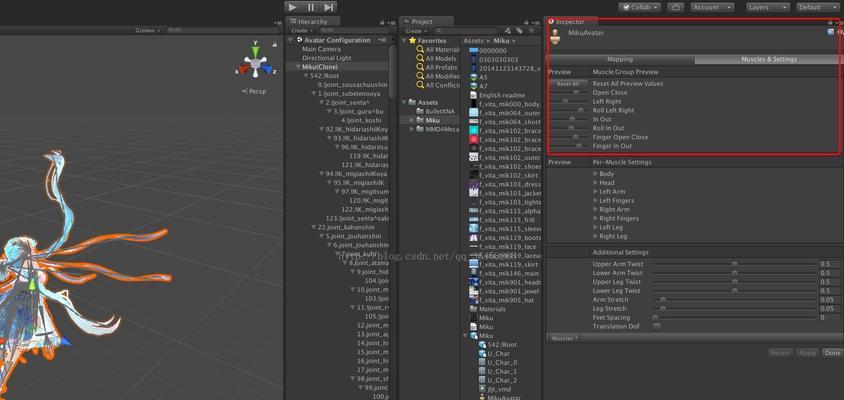Open the Account dropdown
844x400 pixels.
click(712, 8)
